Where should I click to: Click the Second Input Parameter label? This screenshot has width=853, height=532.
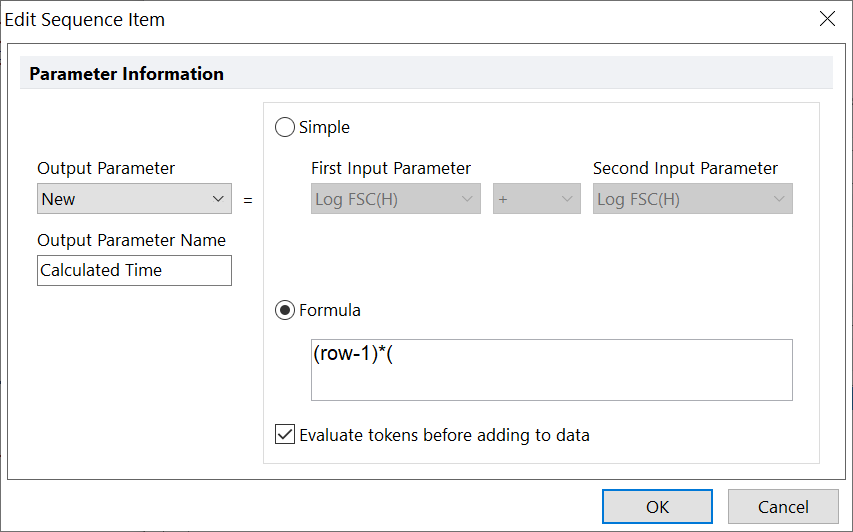pyautogui.click(x=685, y=168)
